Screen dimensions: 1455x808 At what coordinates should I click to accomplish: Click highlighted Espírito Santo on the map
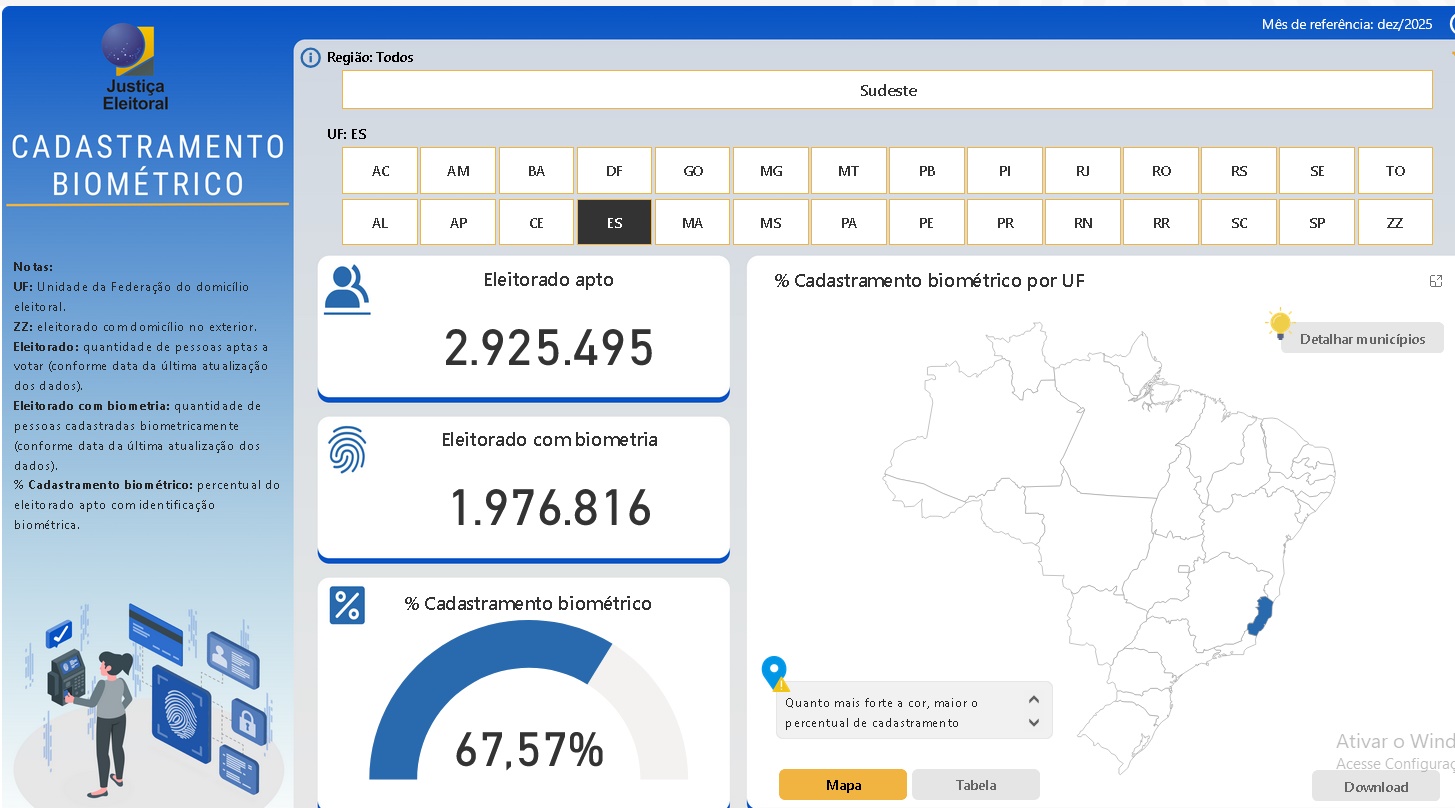[1262, 615]
